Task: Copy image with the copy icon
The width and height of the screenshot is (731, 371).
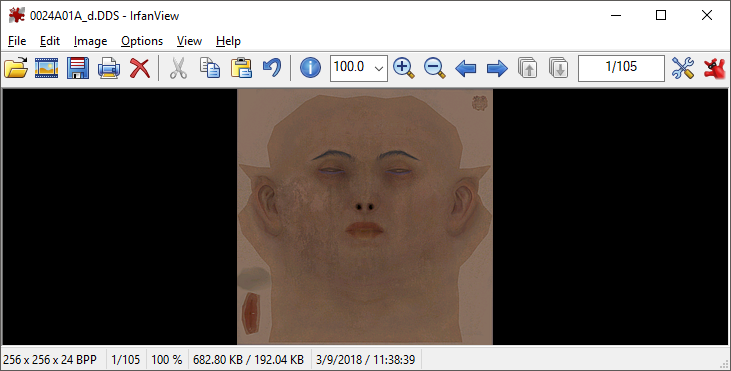Action: click(x=210, y=68)
